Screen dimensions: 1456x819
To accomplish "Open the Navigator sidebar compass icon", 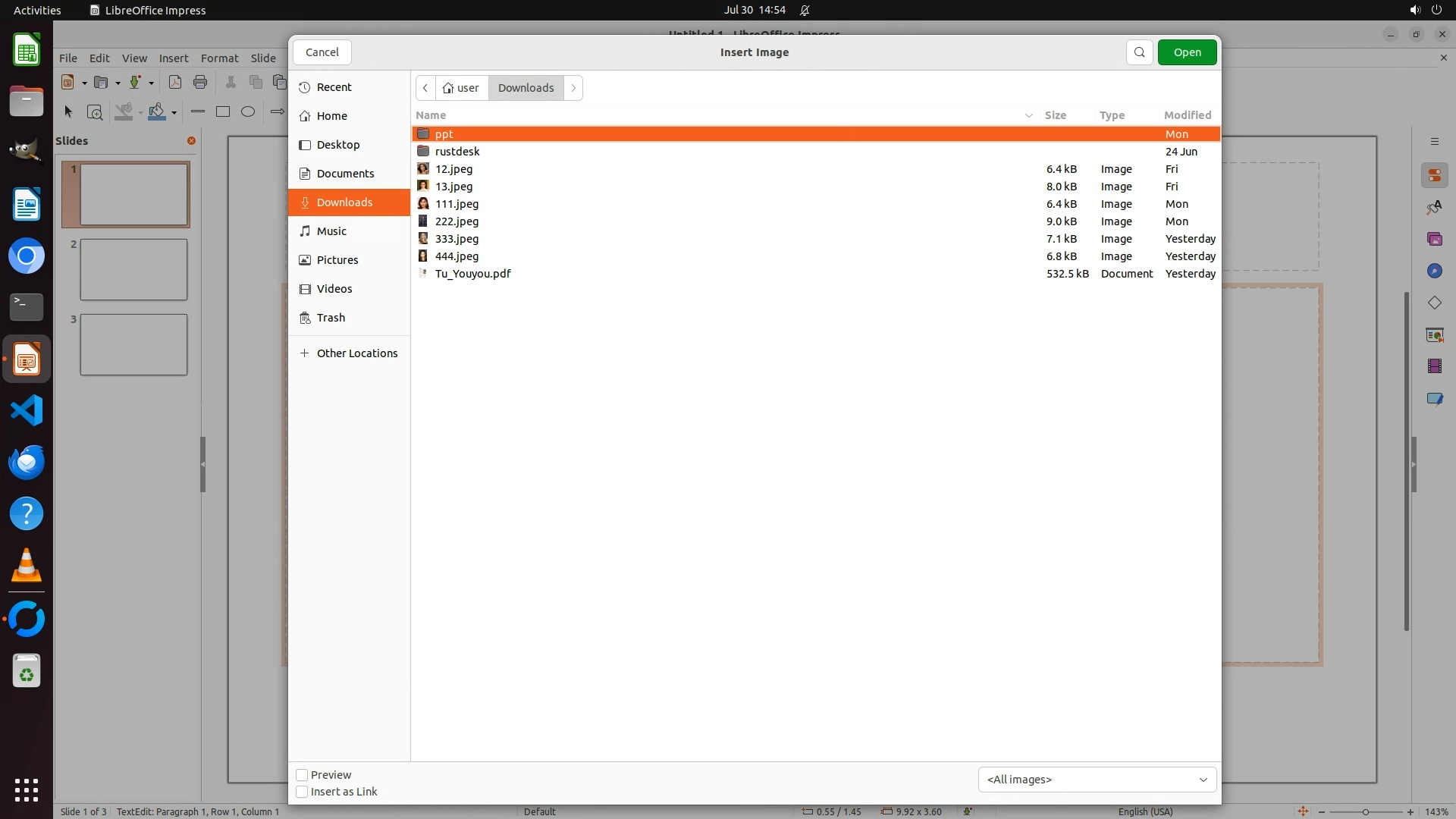I will [1434, 271].
